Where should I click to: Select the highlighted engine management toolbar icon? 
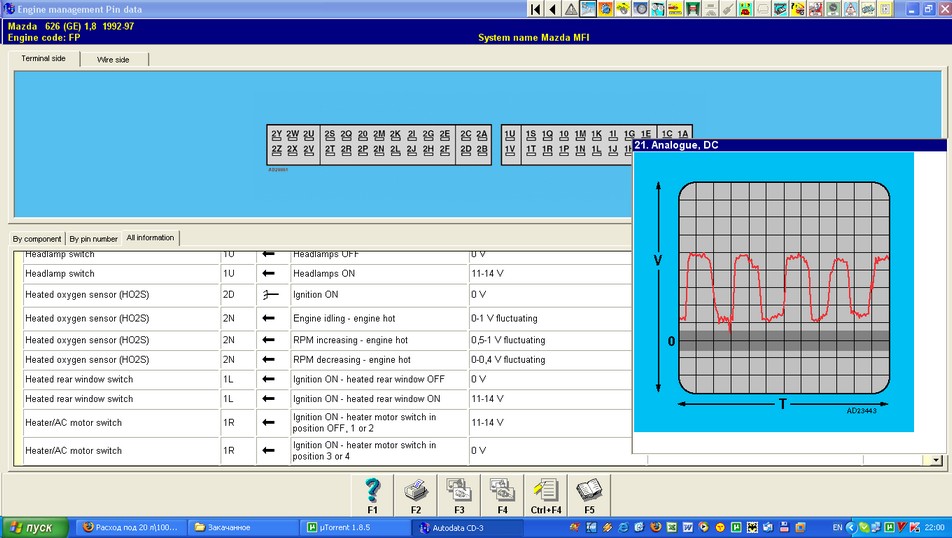click(588, 9)
